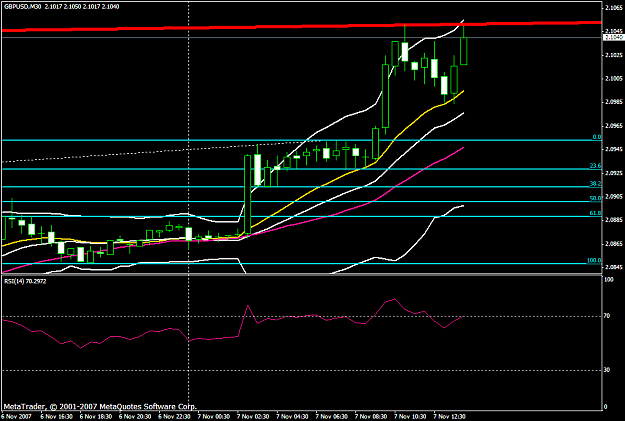Click the RSI(14) 70.2972 indicator label
This screenshot has height=421, width=625.
[25, 281]
